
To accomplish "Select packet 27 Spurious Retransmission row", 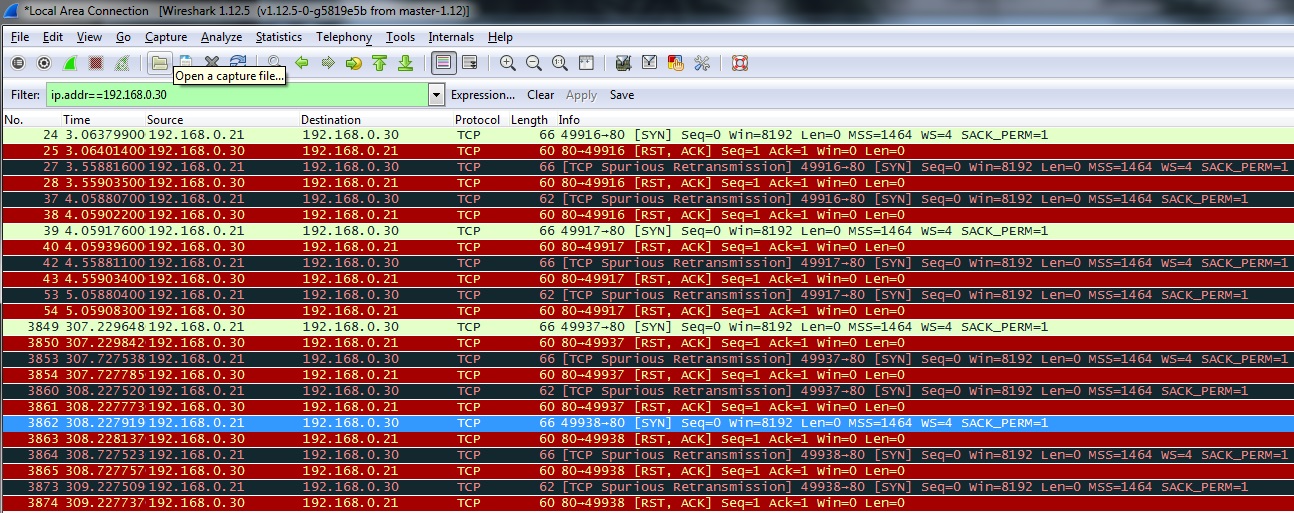I will [x=647, y=167].
